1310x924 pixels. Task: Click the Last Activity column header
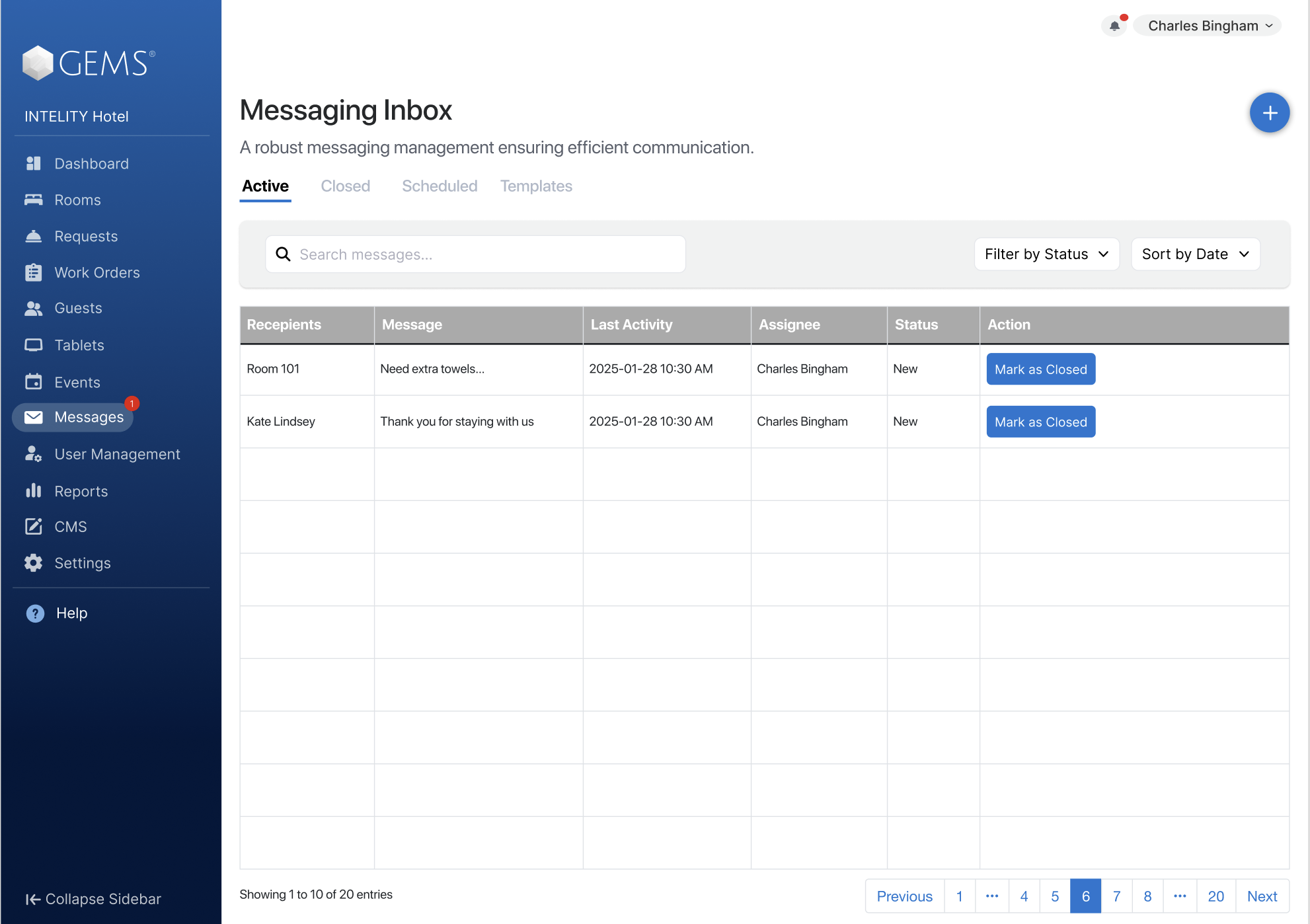pyautogui.click(x=667, y=325)
